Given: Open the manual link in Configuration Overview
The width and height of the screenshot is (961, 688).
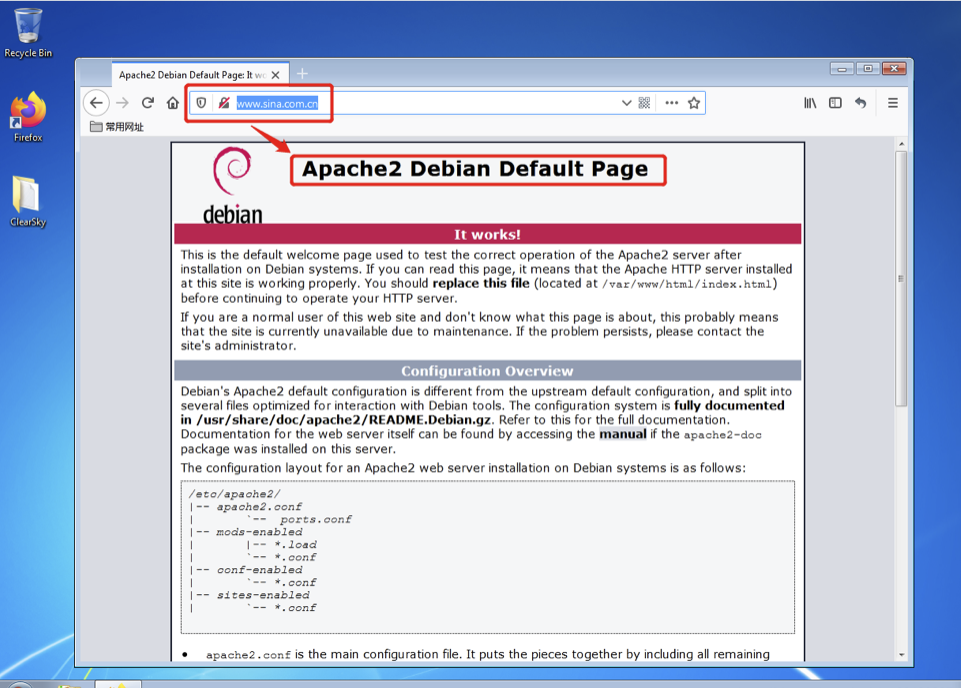Looking at the screenshot, I should 623,434.
